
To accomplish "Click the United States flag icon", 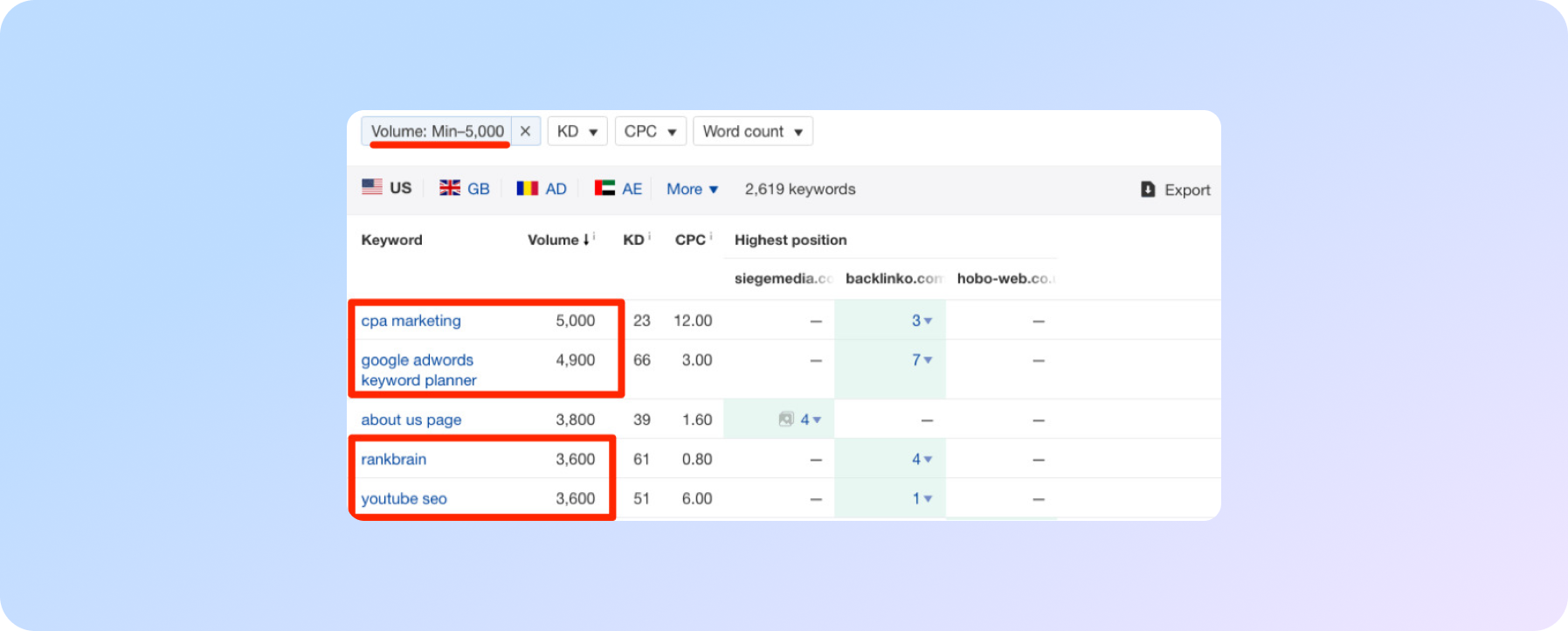I will (x=372, y=187).
